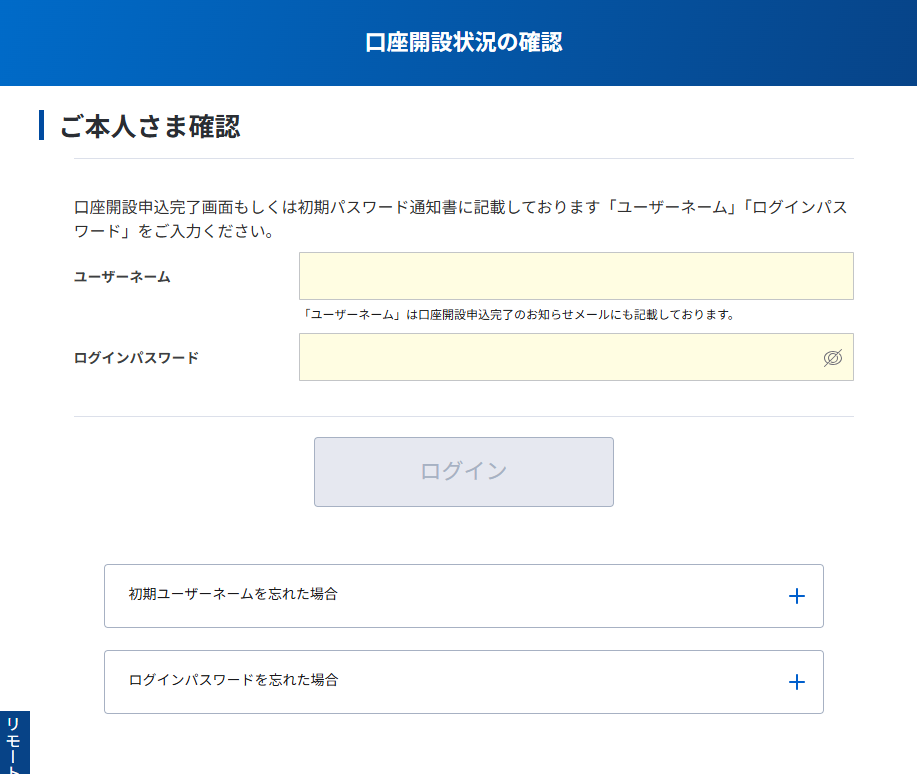Focus the ログインパスワード input field
The height and width of the screenshot is (774, 917).
point(560,357)
